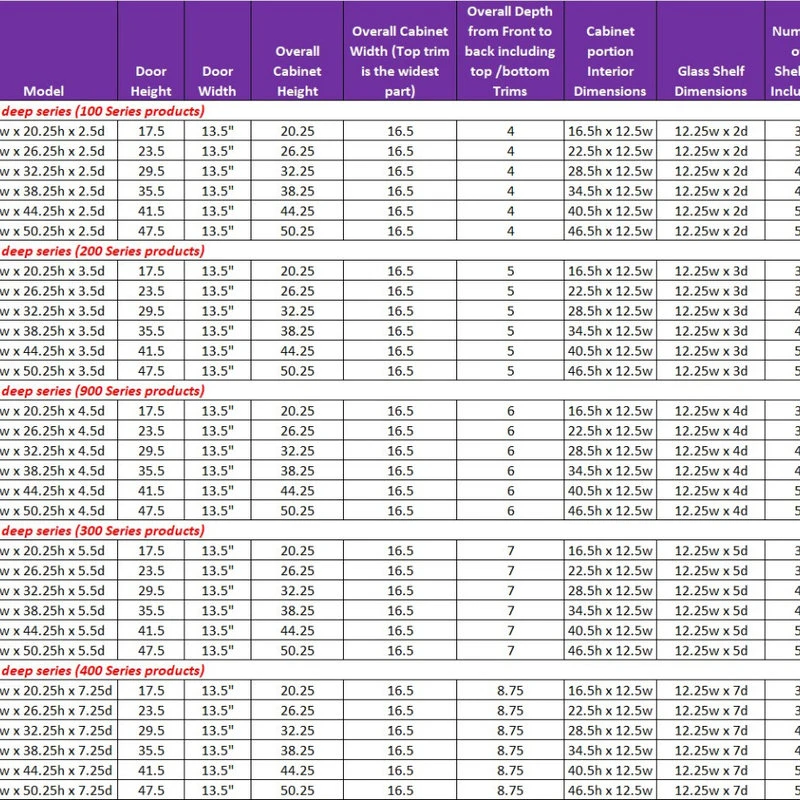
Task: Select the 300 Series products section heading
Action: click(102, 531)
